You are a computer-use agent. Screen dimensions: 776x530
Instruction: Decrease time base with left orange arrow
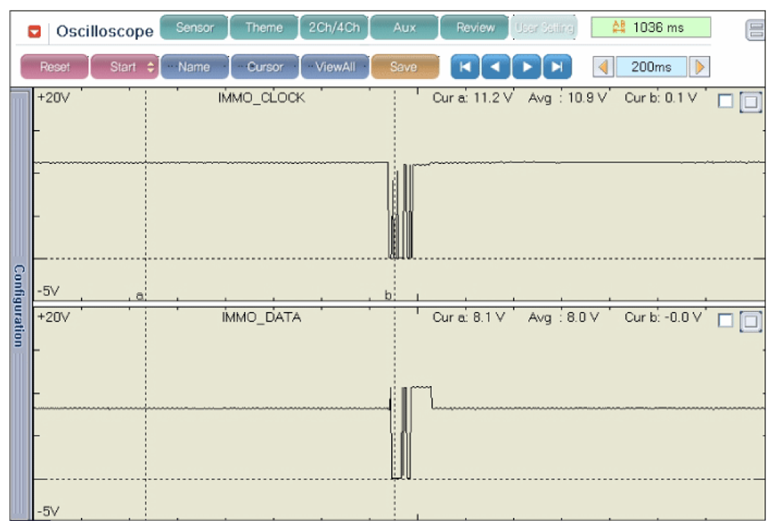click(x=603, y=67)
